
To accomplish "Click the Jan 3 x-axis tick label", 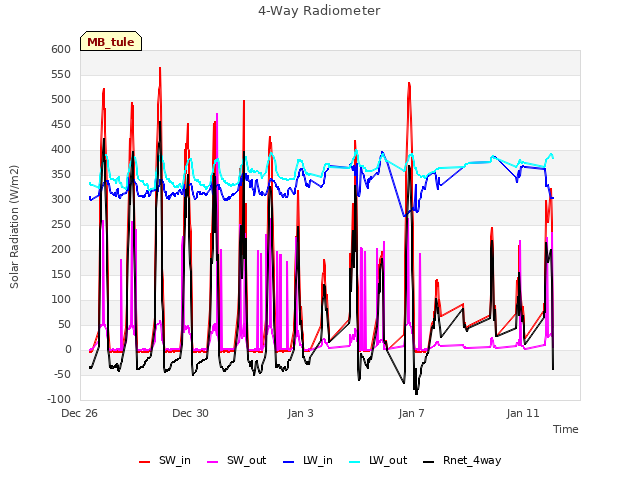I will pos(301,413).
